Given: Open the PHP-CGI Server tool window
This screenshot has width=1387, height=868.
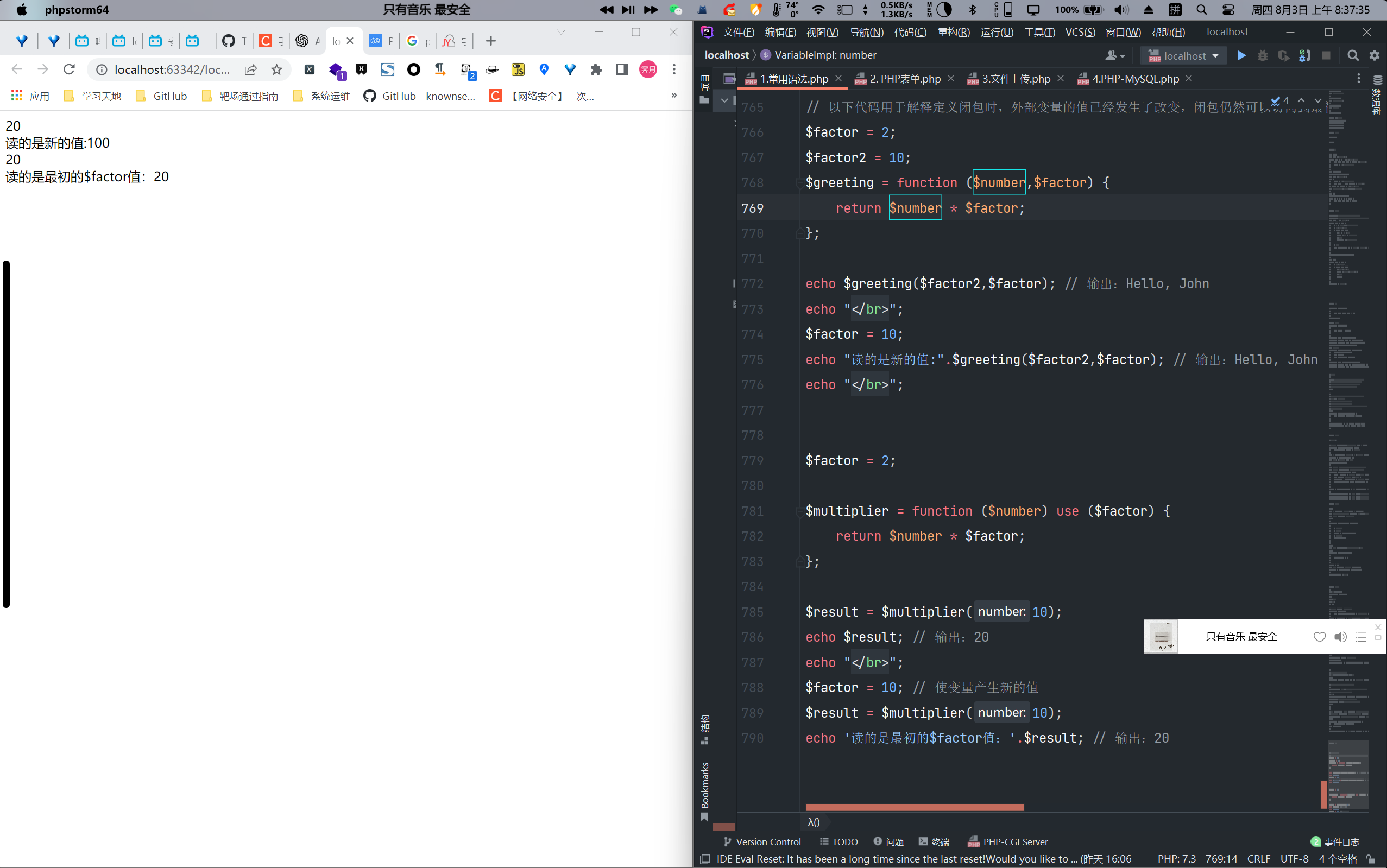Looking at the screenshot, I should (1008, 841).
